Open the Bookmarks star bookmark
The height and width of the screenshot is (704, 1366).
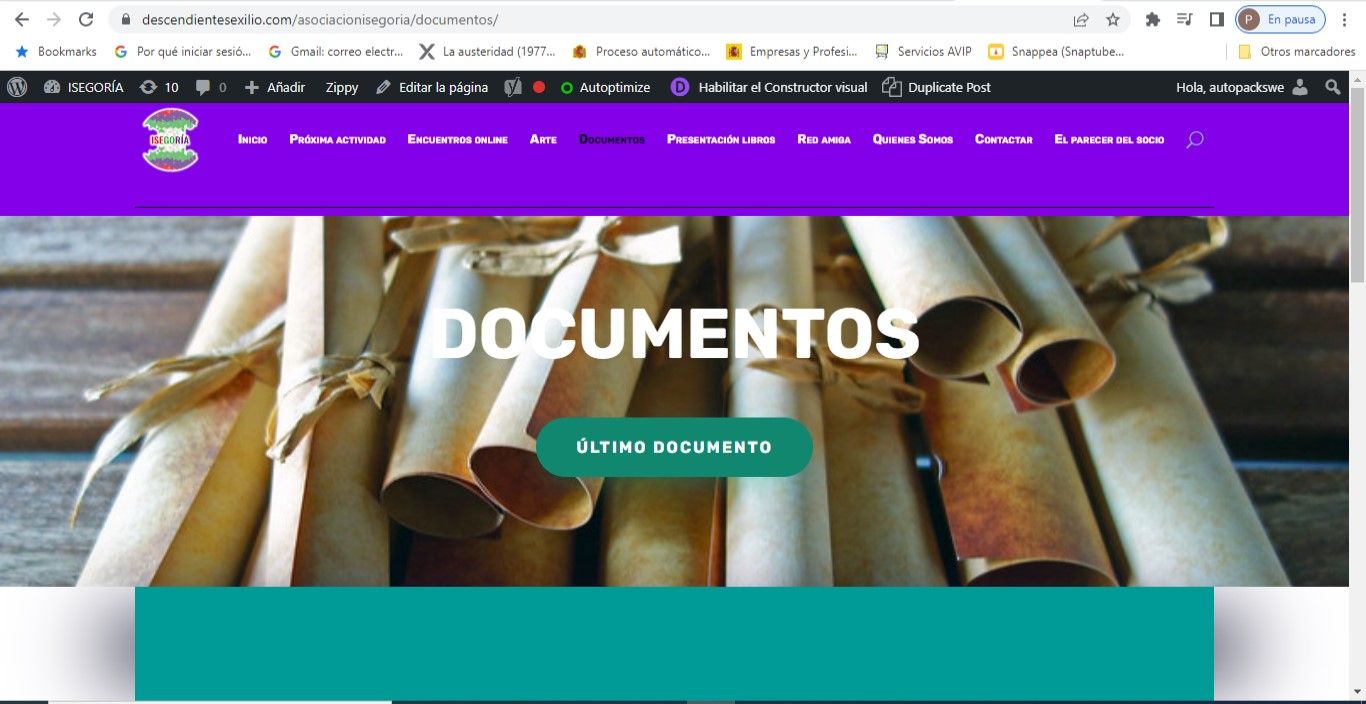tap(56, 51)
